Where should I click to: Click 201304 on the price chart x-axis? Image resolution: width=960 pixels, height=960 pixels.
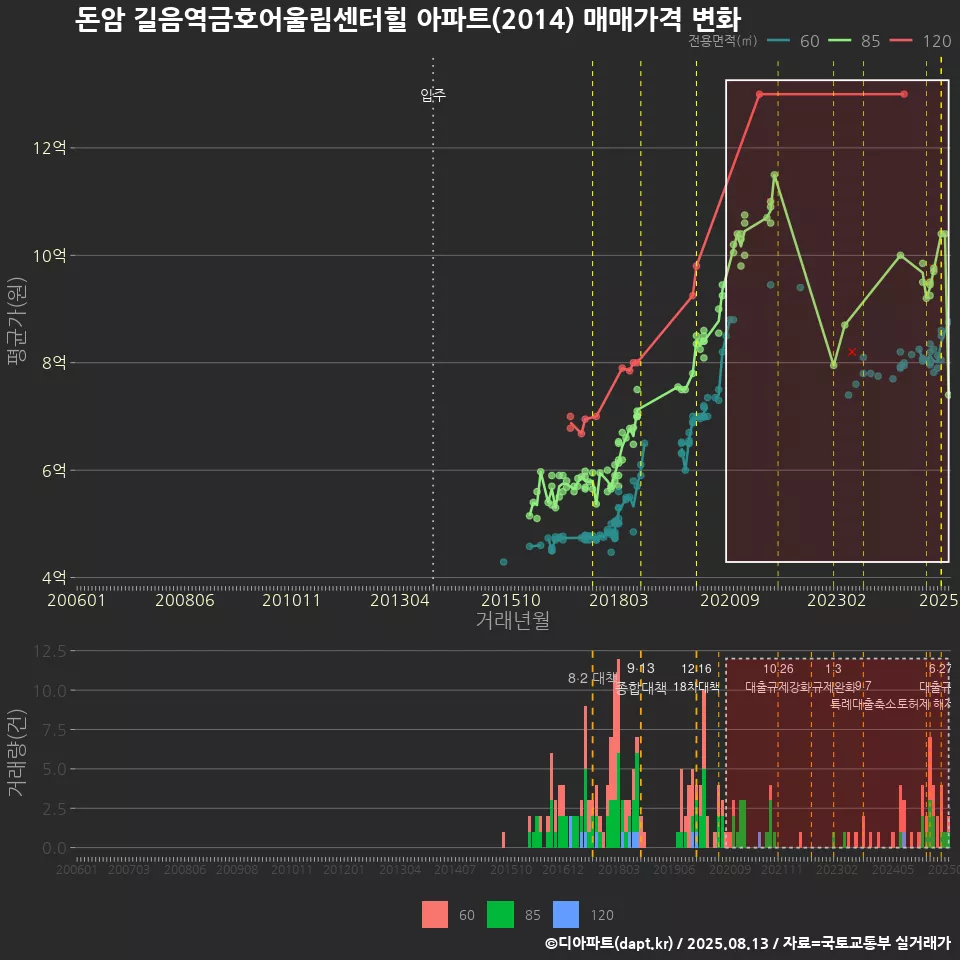(x=400, y=600)
